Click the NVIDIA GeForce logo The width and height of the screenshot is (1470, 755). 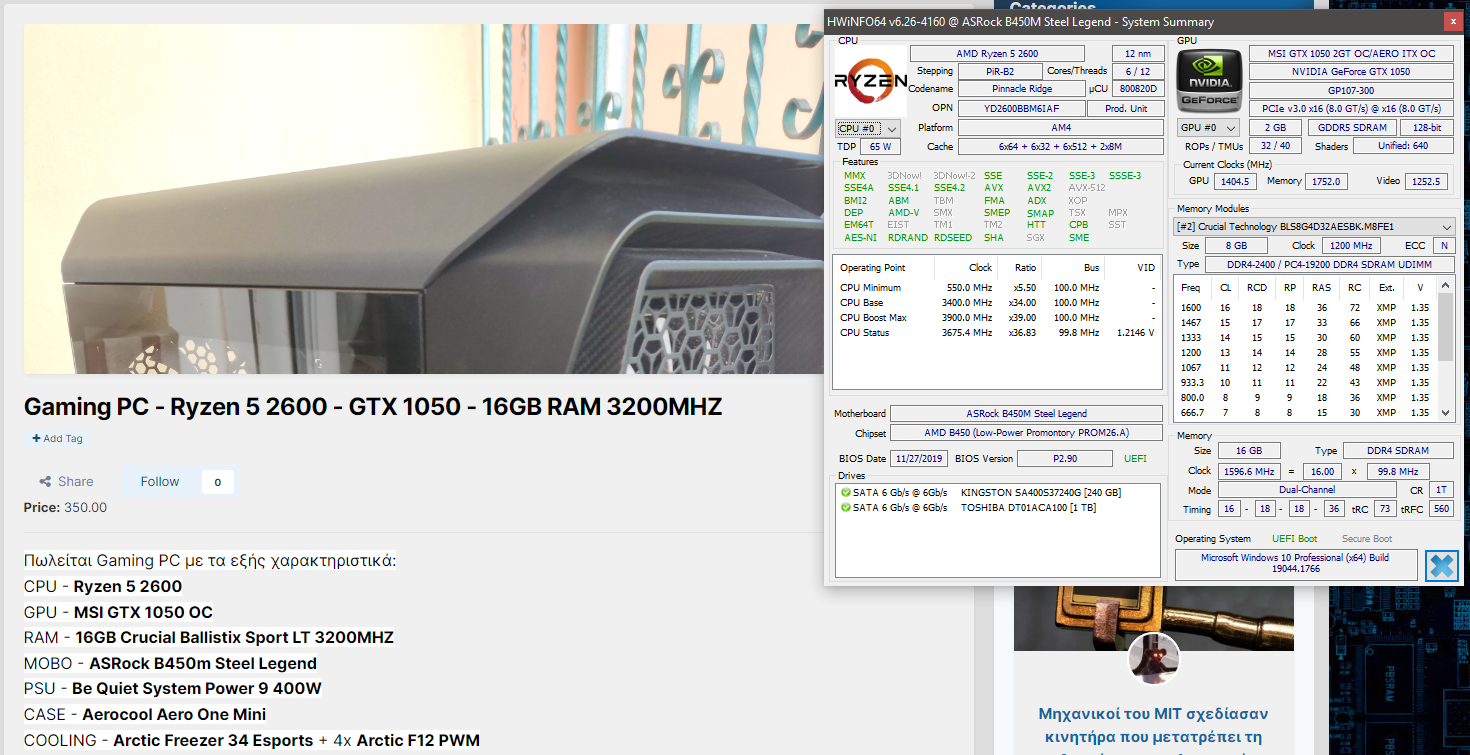(x=1208, y=80)
